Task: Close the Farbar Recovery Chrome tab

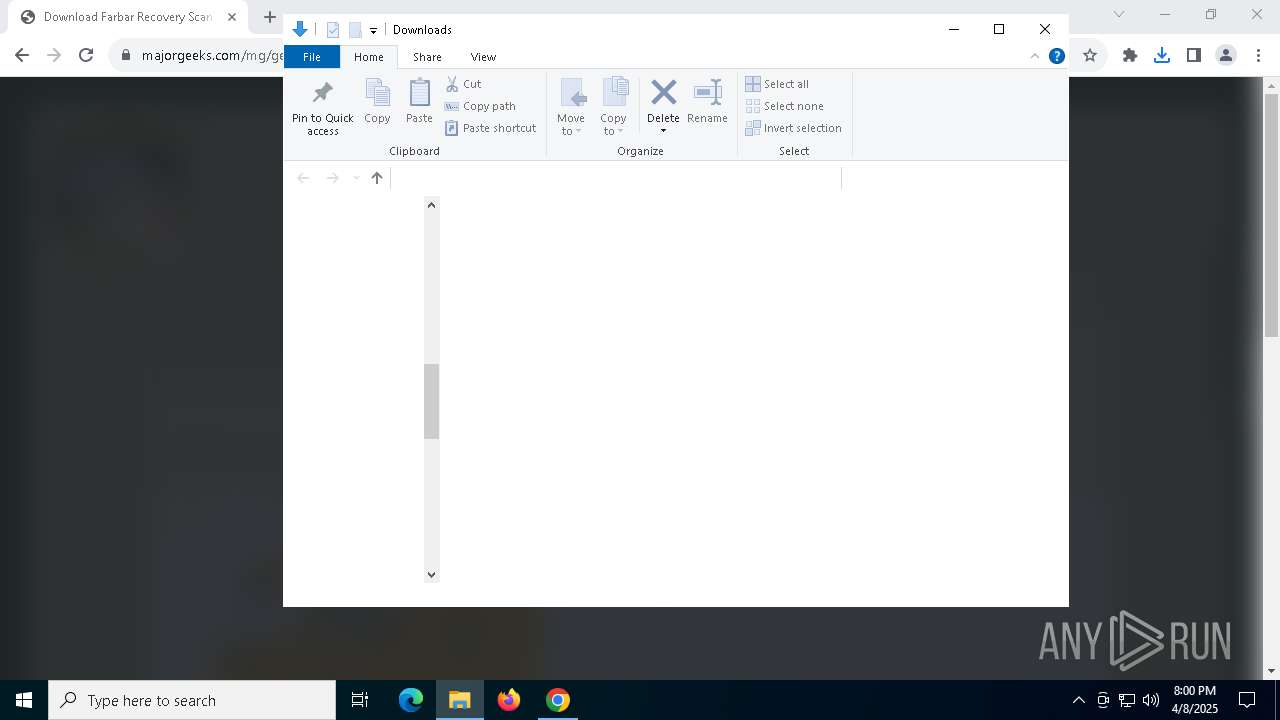Action: (x=231, y=17)
